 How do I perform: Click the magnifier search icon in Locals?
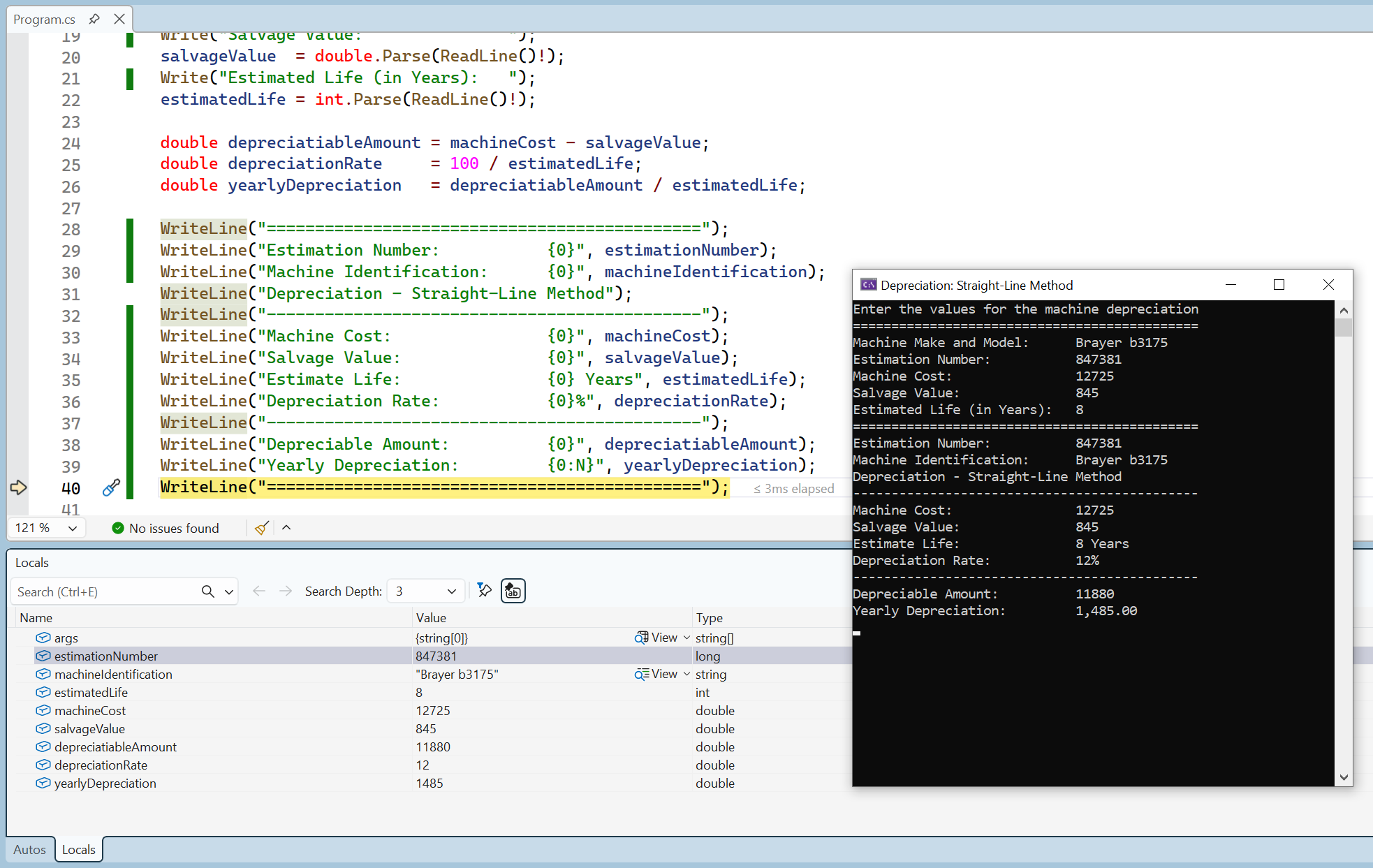(x=208, y=591)
